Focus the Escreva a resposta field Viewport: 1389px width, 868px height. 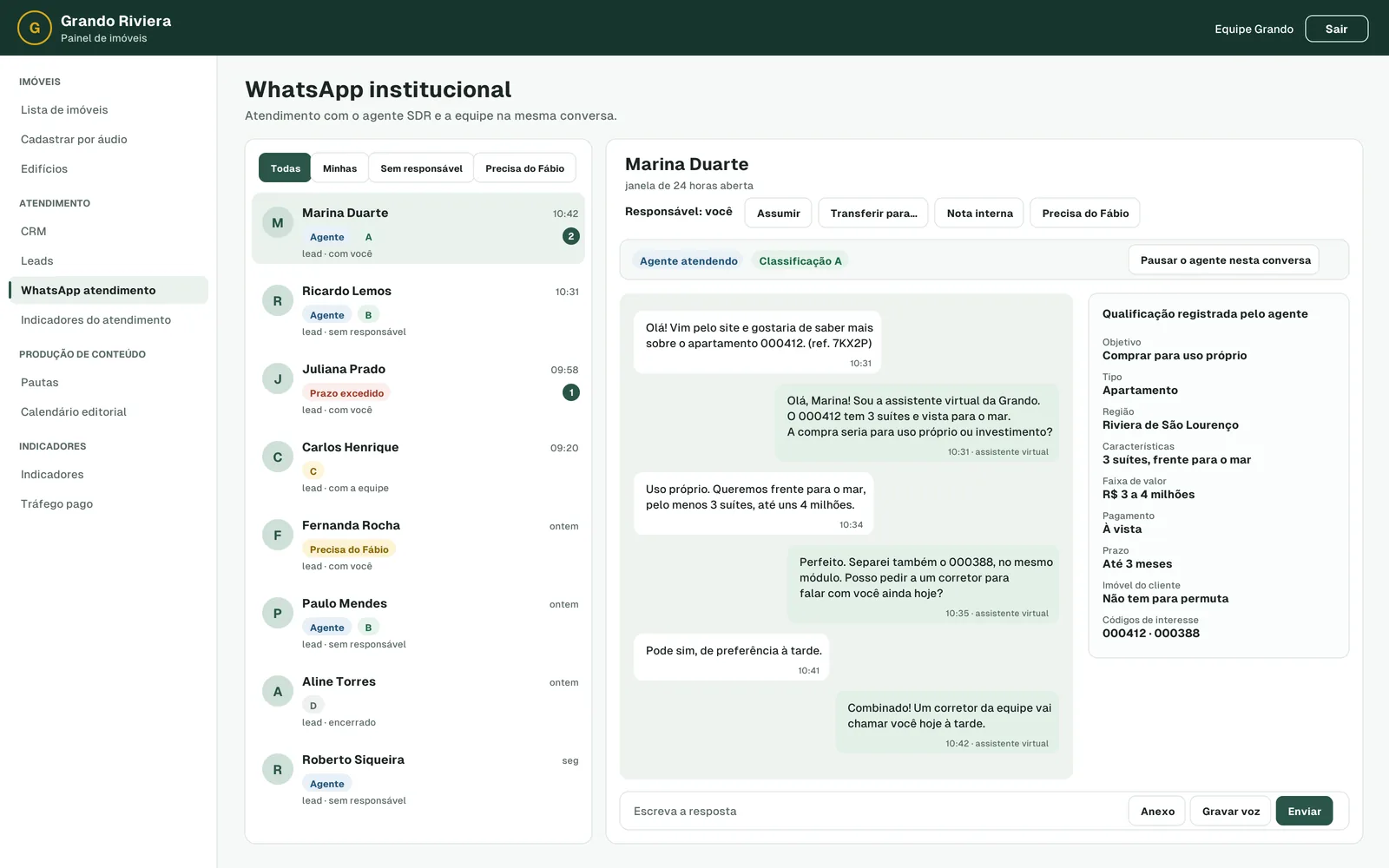click(872, 812)
